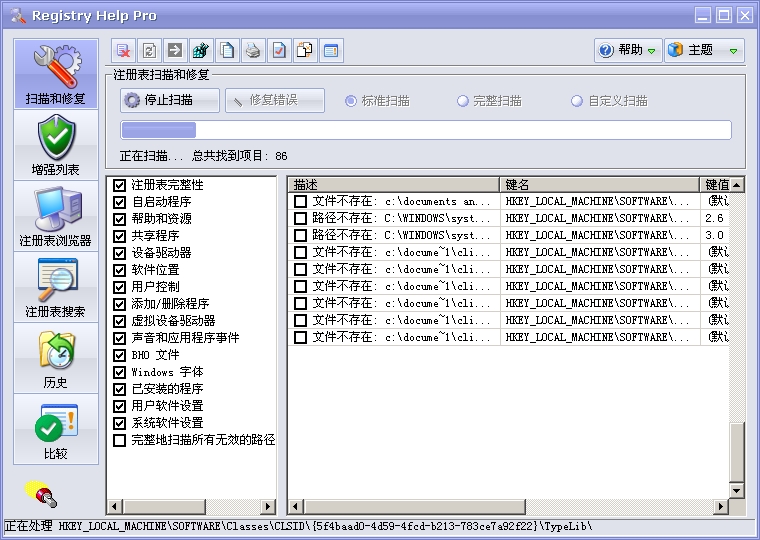Click the window-with-exclamation toolbar icon
Screen dimensions: 760x540
[x=332, y=50]
